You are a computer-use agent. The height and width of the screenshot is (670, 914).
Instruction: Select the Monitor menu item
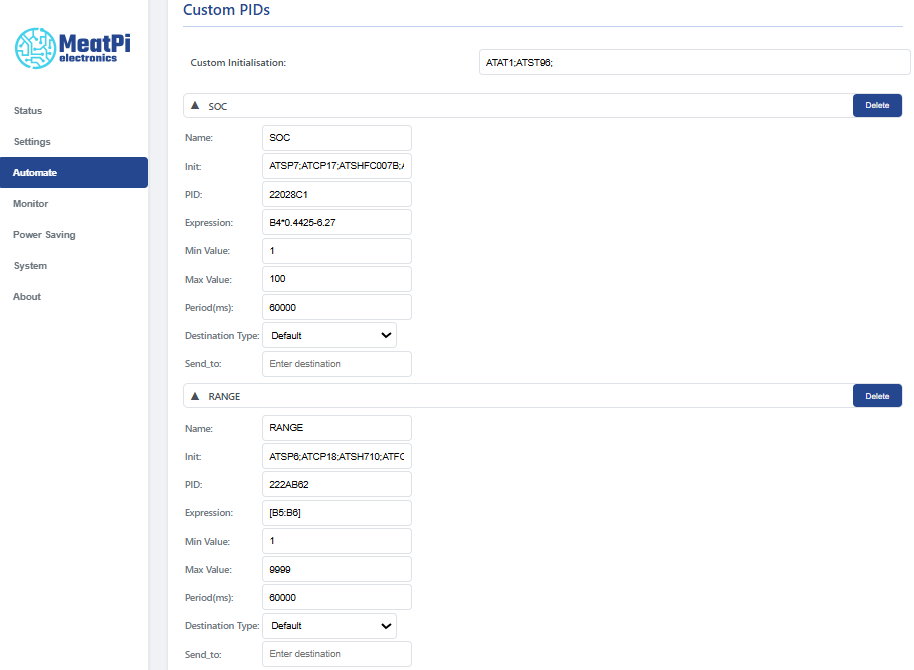click(x=31, y=204)
